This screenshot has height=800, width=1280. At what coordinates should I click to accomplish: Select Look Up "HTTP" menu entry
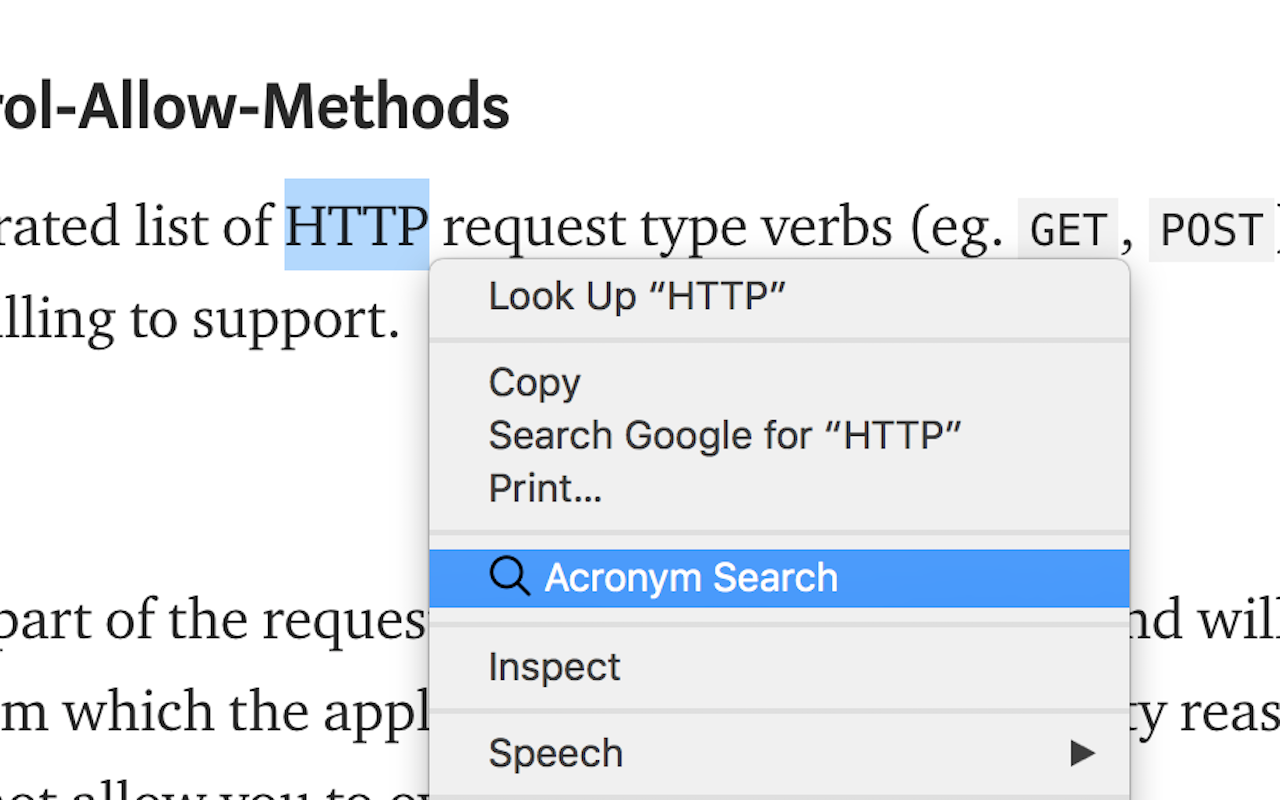pos(779,297)
